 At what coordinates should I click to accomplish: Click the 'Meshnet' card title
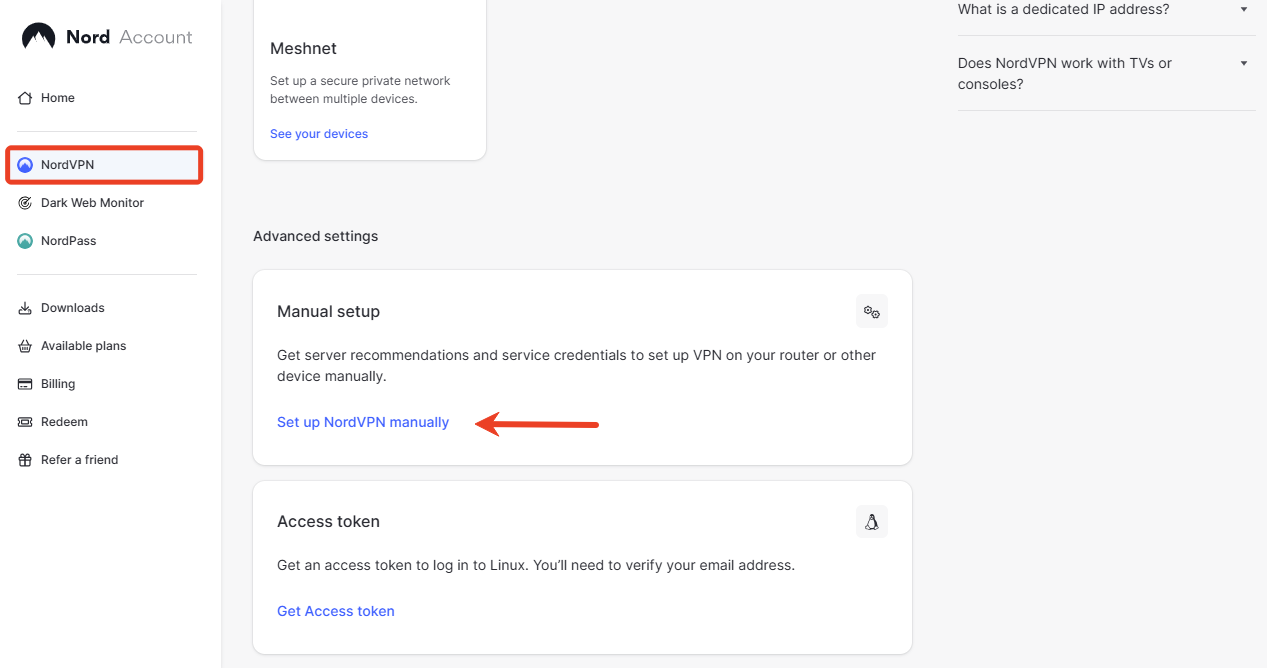303,49
